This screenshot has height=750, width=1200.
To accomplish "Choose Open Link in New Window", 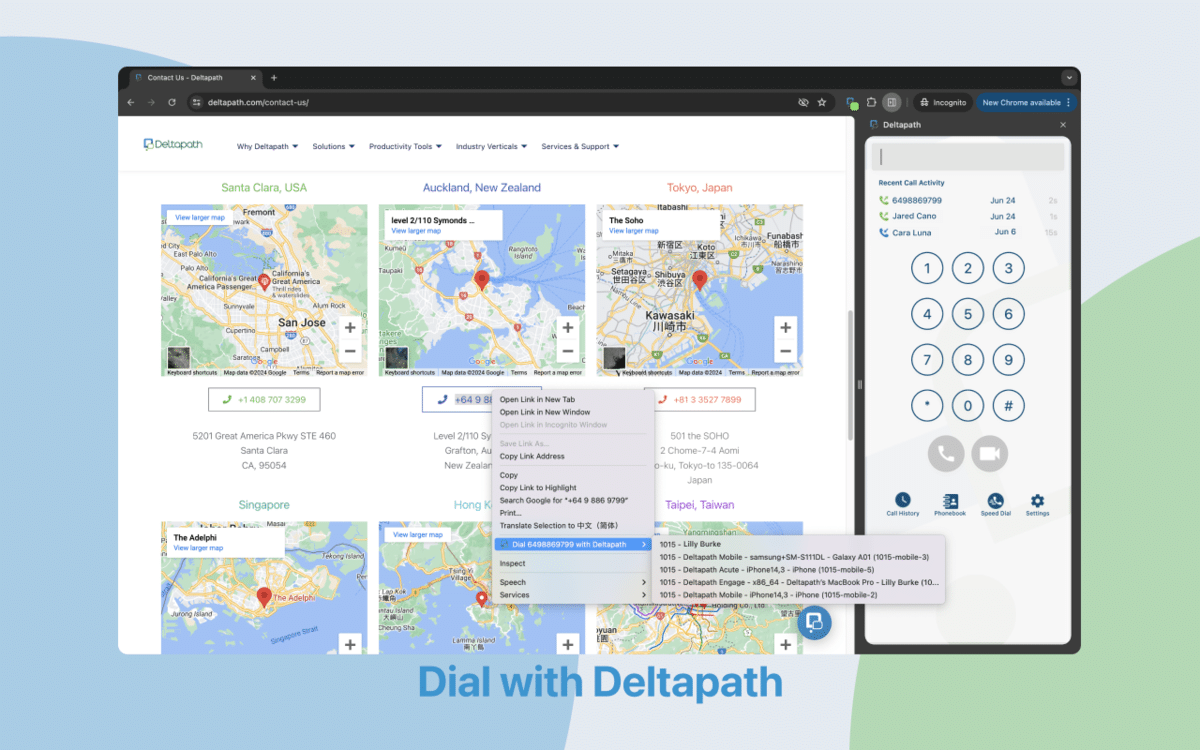I will pos(572,412).
